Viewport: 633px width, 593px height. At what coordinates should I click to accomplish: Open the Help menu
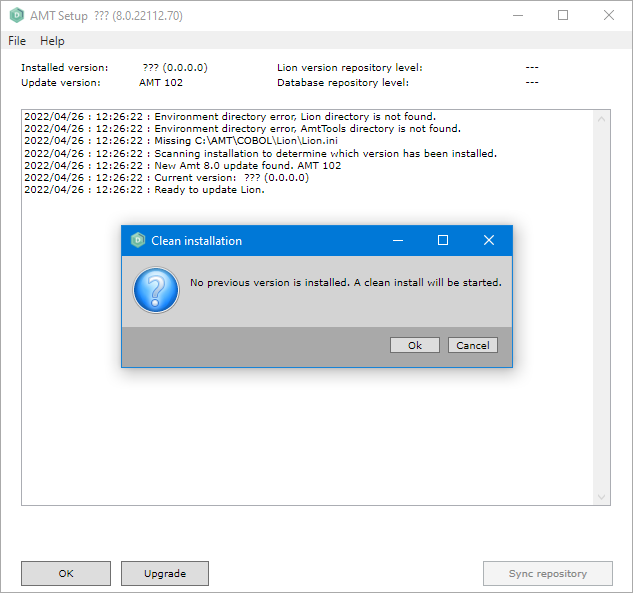52,41
